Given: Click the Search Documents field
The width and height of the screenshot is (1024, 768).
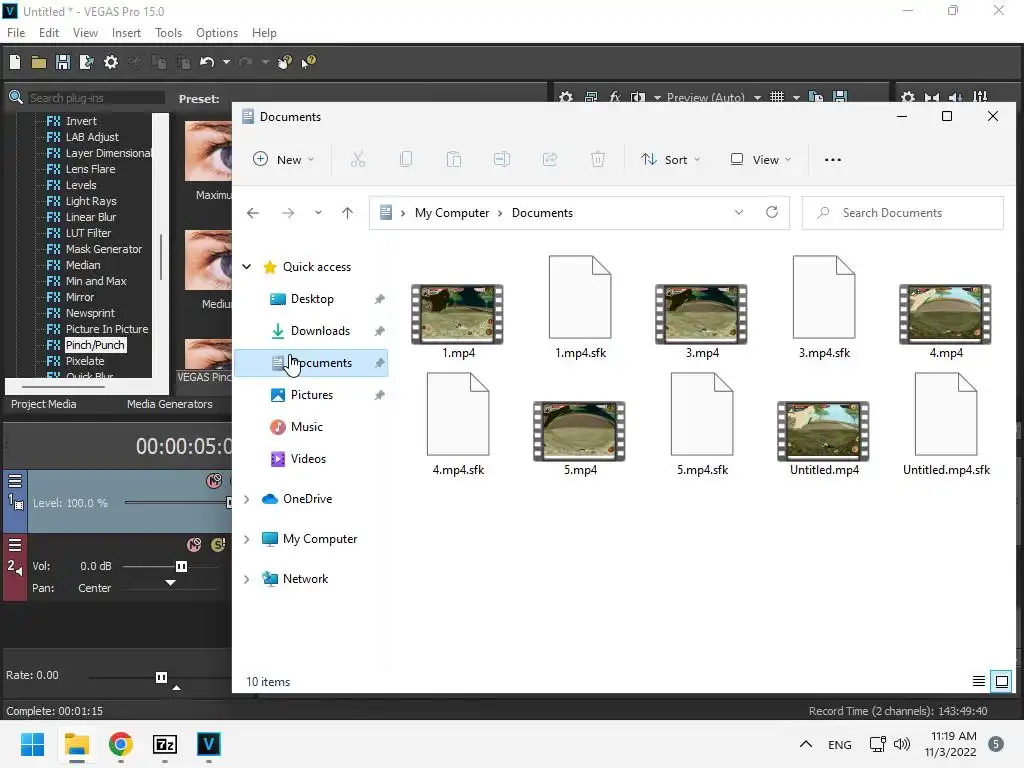Looking at the screenshot, I should click(x=903, y=213).
